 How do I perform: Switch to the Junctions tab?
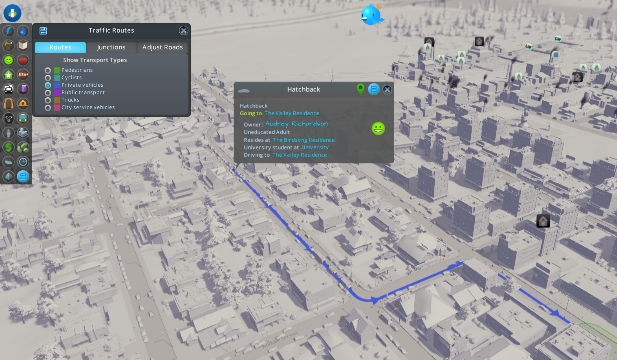click(x=111, y=47)
